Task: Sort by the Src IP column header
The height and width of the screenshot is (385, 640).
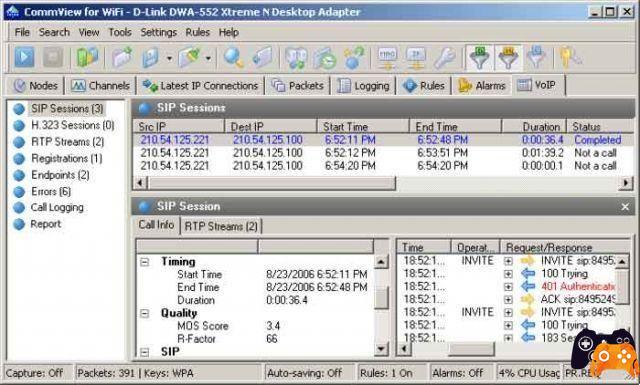Action: 179,127
